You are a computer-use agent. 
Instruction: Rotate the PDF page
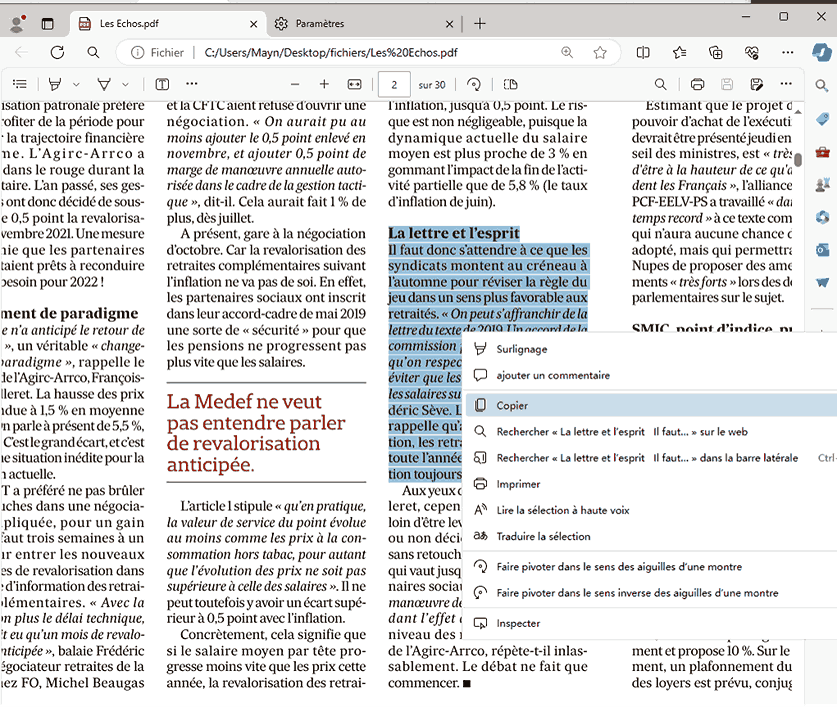point(473,84)
